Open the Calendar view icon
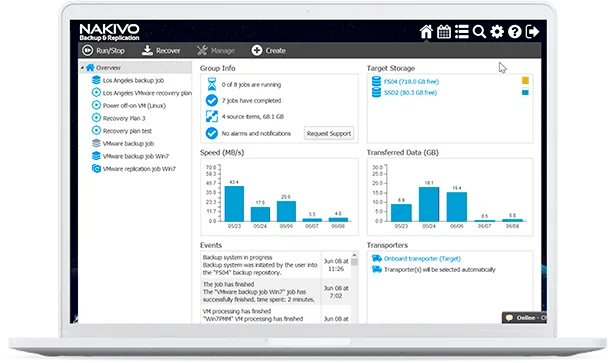609x363 pixels. (x=444, y=31)
